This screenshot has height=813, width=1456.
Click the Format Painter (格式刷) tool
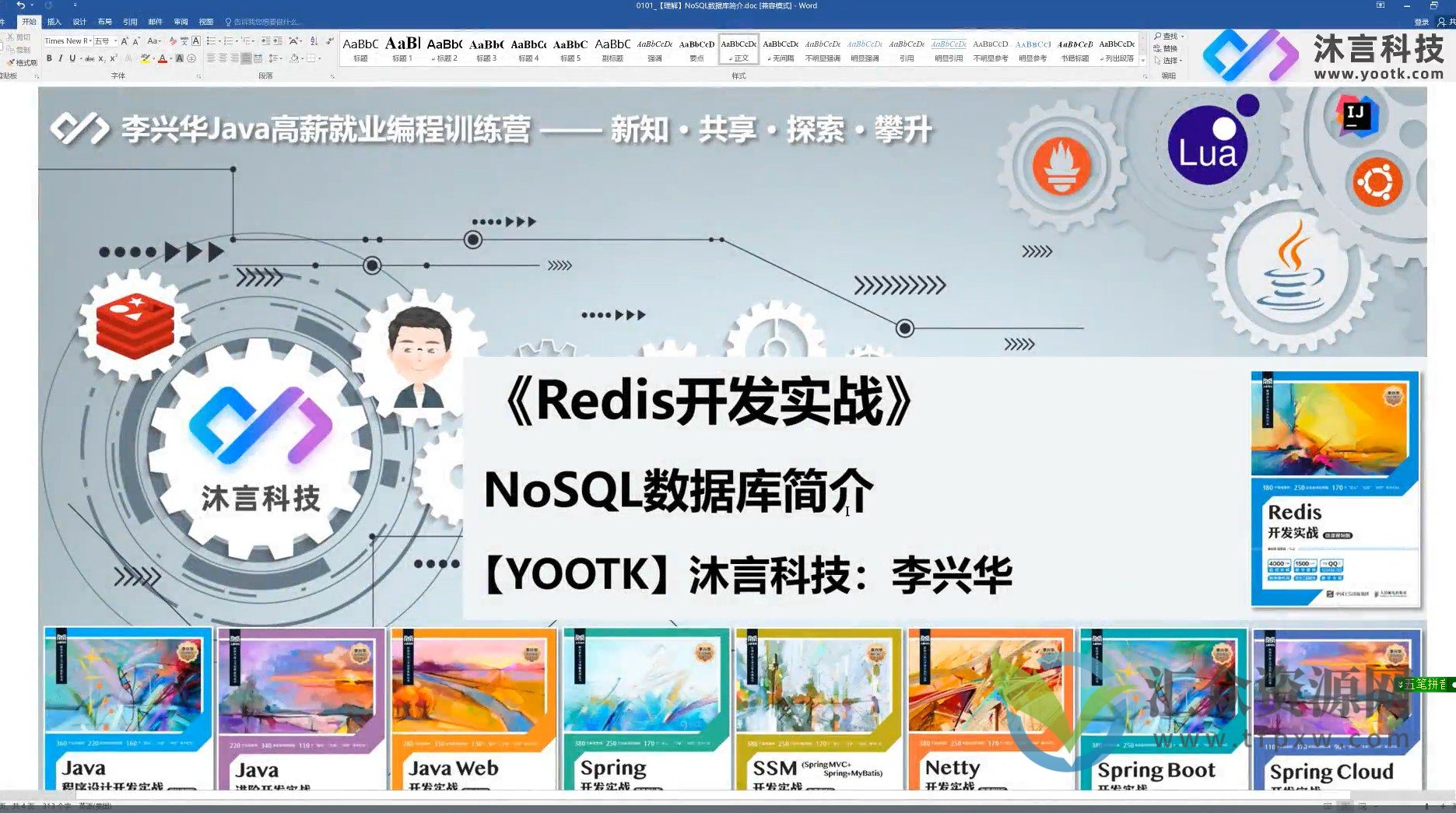[x=22, y=63]
